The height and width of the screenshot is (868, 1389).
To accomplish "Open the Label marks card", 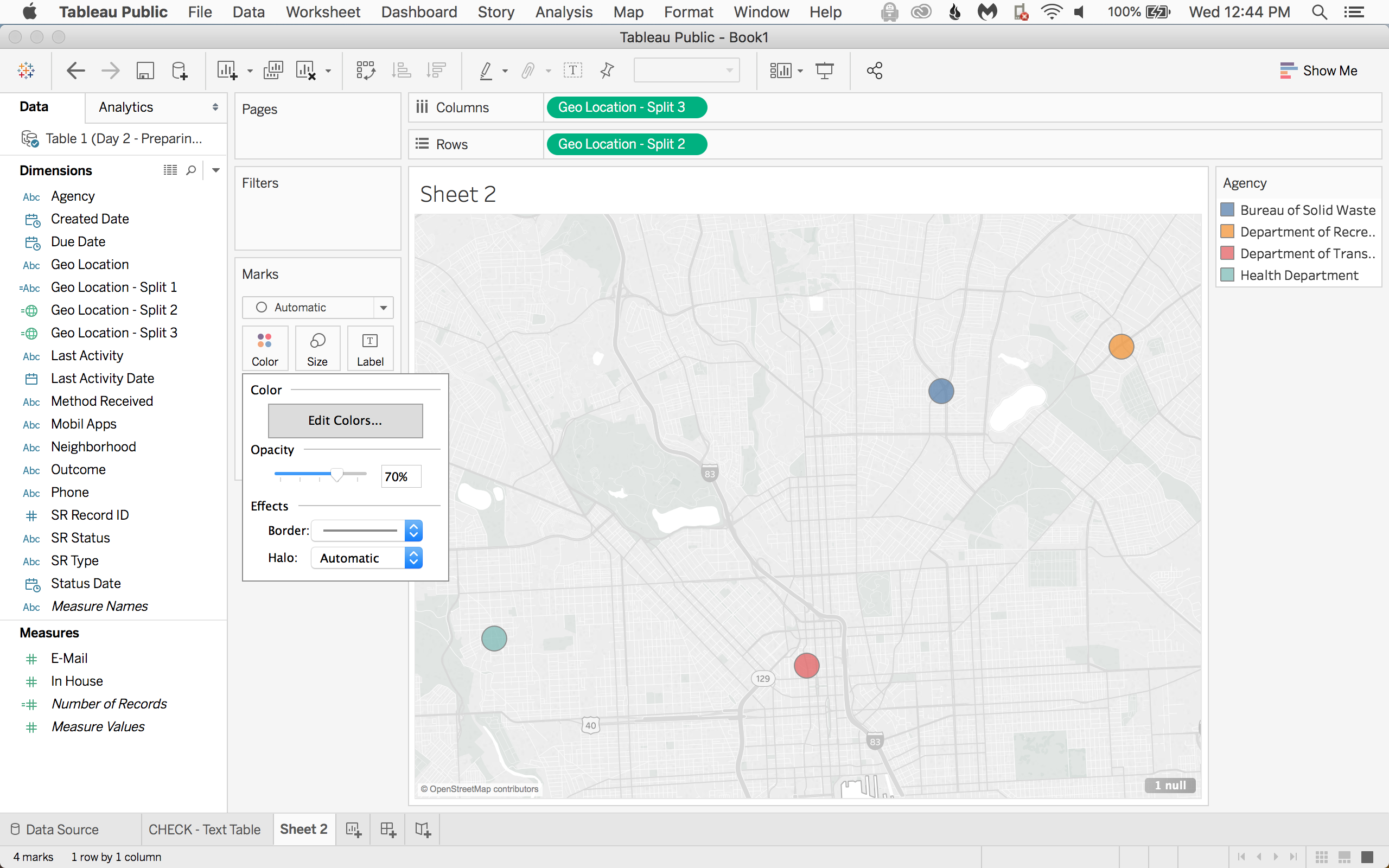I will tap(370, 348).
